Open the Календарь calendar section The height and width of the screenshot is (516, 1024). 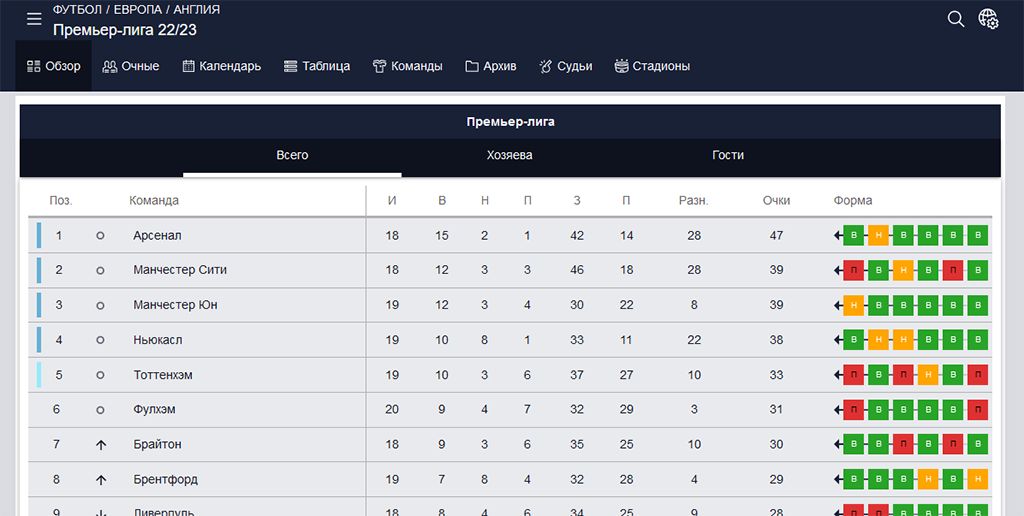pos(221,66)
